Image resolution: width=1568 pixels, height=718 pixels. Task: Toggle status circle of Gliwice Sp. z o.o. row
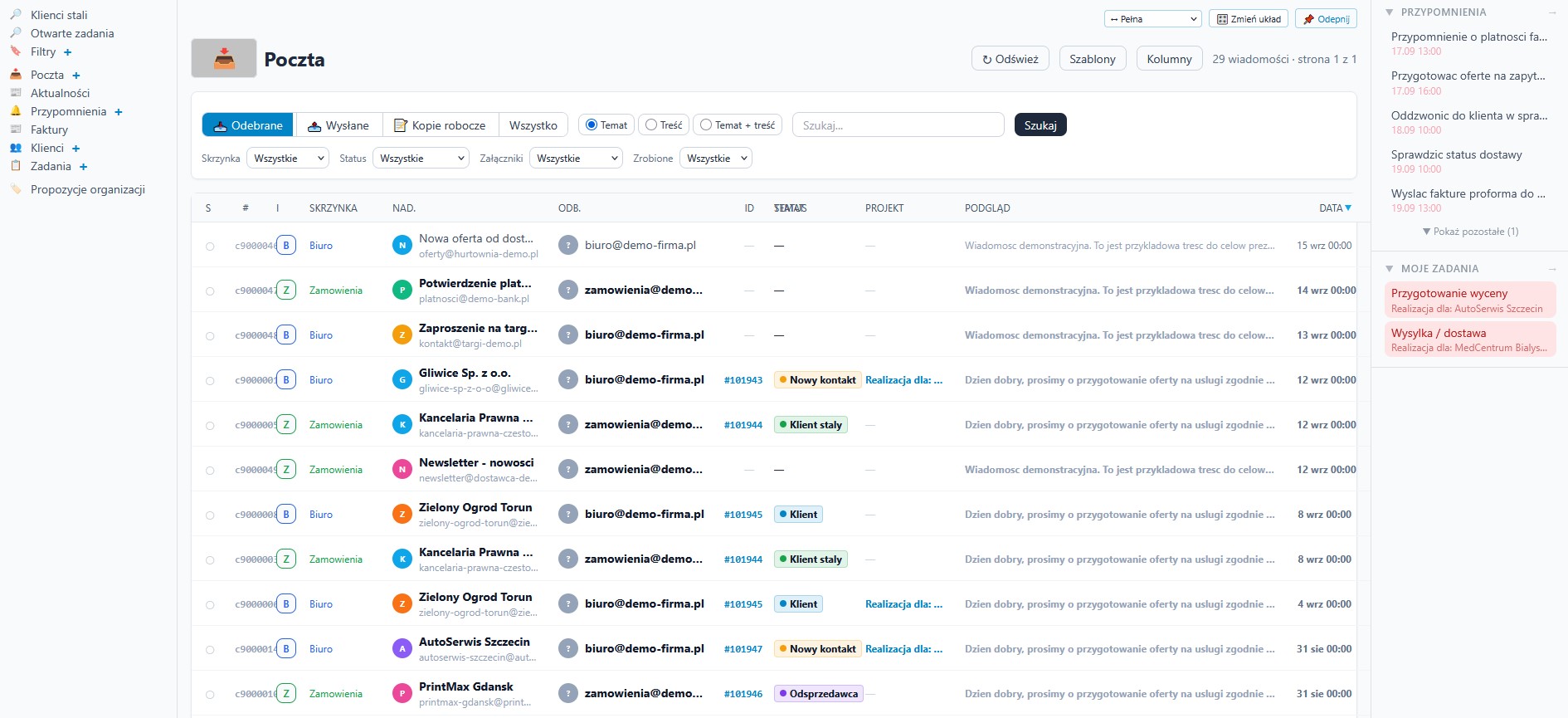point(210,381)
